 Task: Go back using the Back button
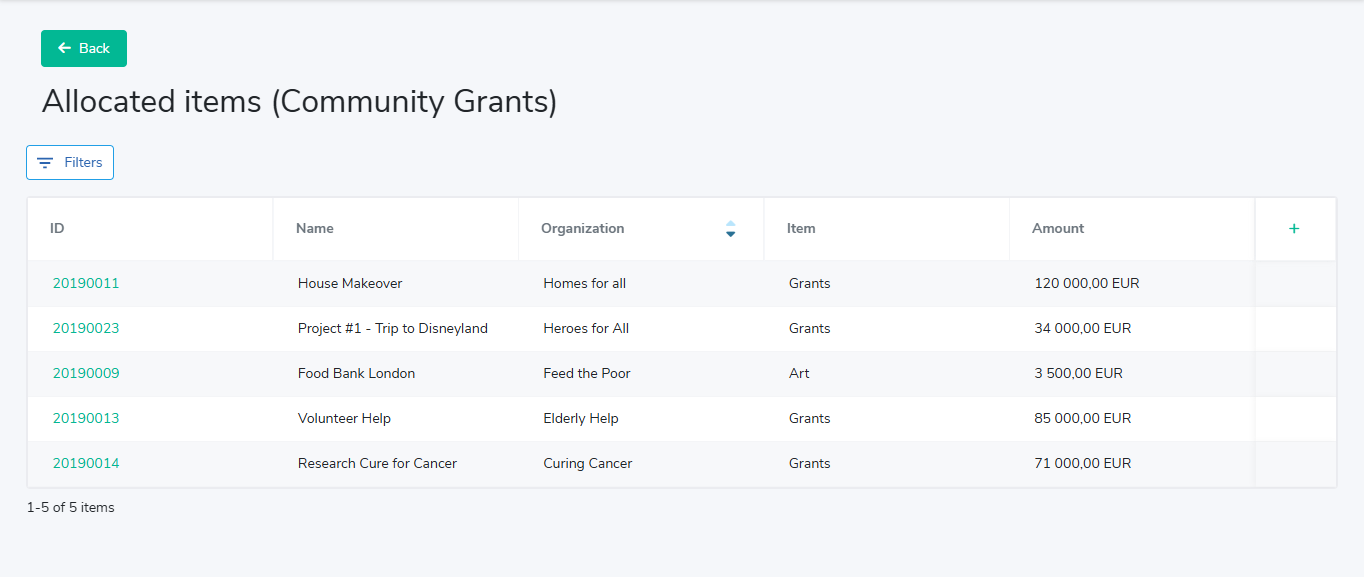tap(84, 48)
